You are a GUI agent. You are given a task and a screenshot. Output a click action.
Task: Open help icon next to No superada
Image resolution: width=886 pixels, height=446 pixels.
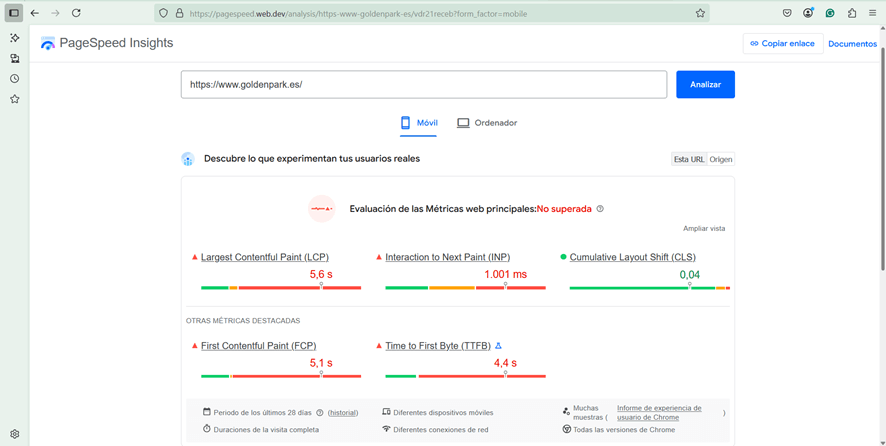tap(600, 209)
